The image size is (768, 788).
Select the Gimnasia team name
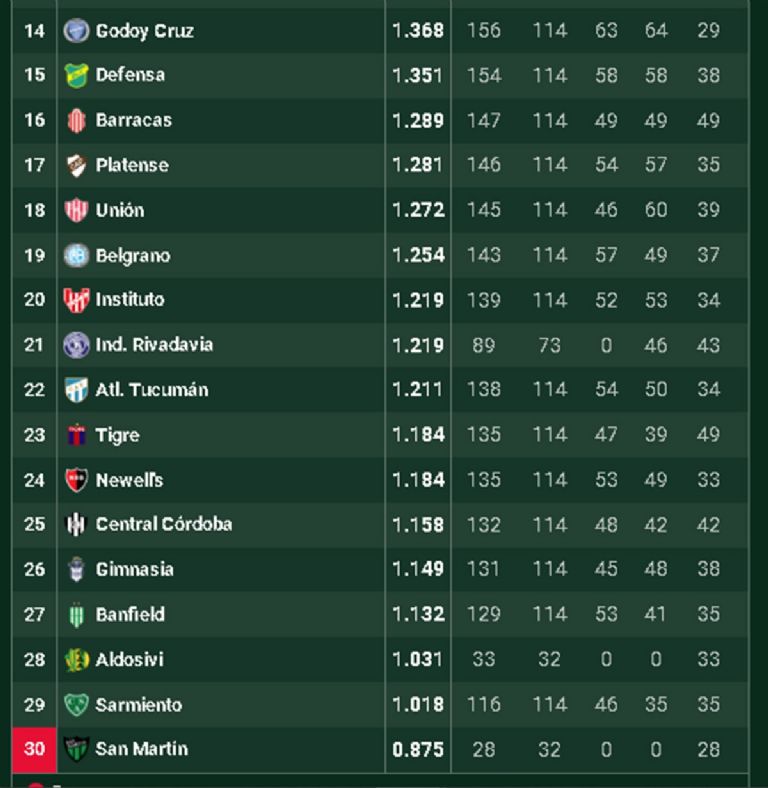(x=134, y=569)
